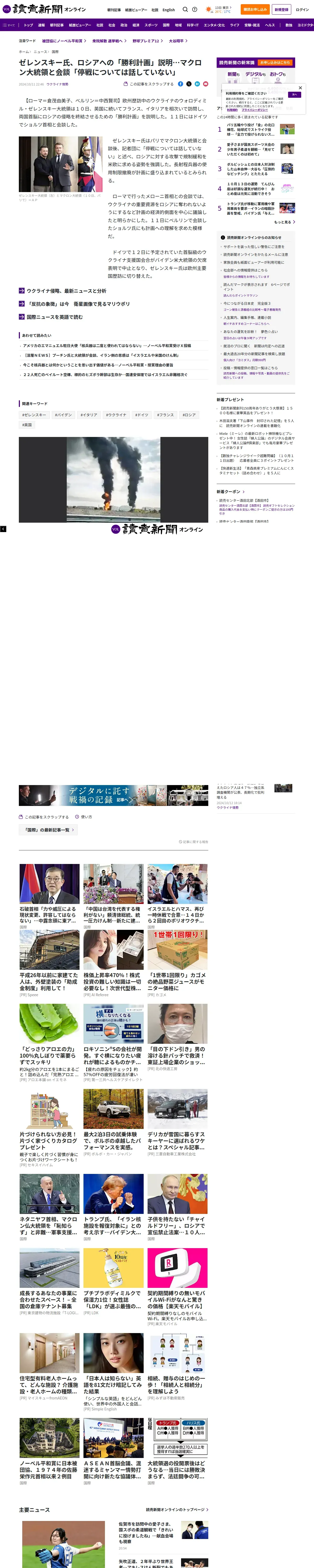Viewport: 314px width, 1568px height.
Task: Click the Yomiuri Shimbun Online logo
Action: (44, 9)
